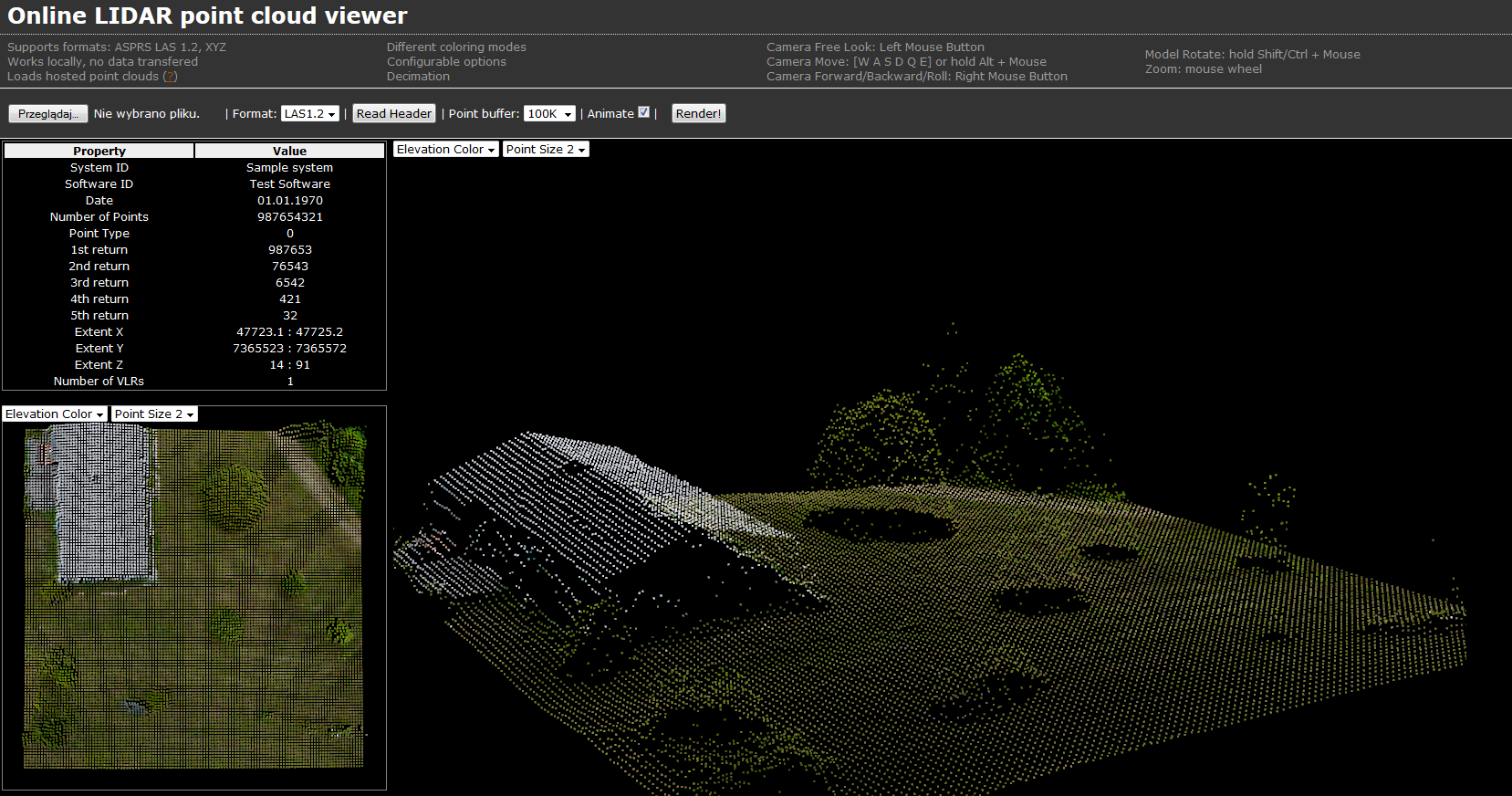Select the 4th return value 421
This screenshot has height=796, width=1512.
click(289, 299)
